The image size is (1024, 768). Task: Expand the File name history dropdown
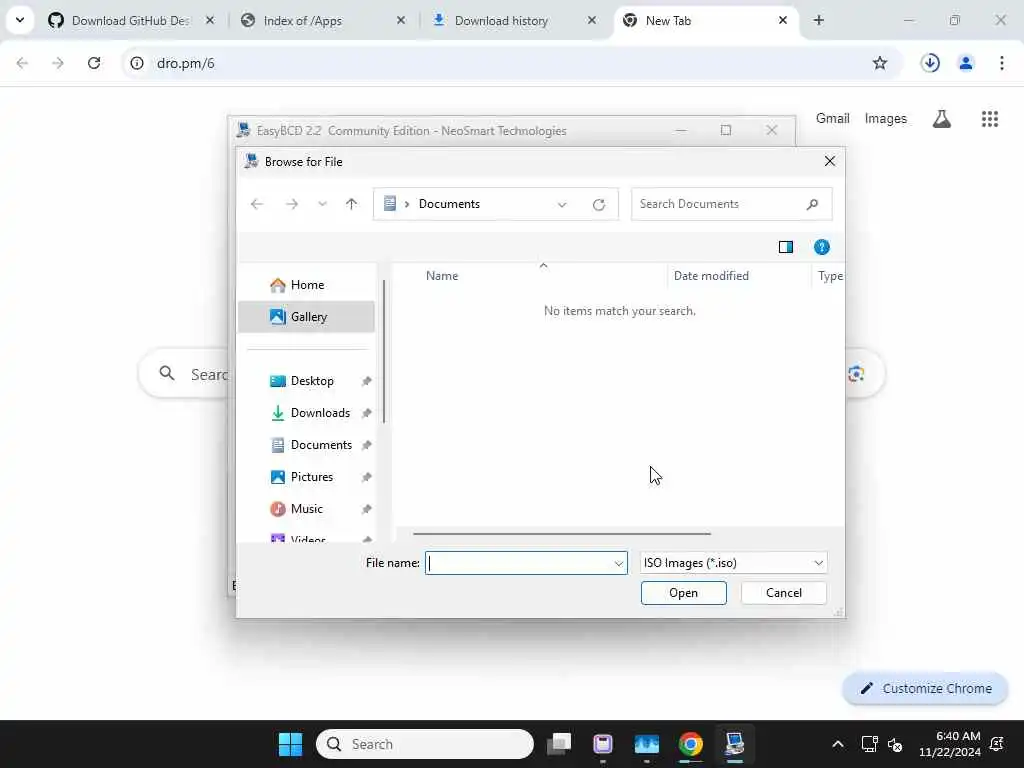(618, 563)
